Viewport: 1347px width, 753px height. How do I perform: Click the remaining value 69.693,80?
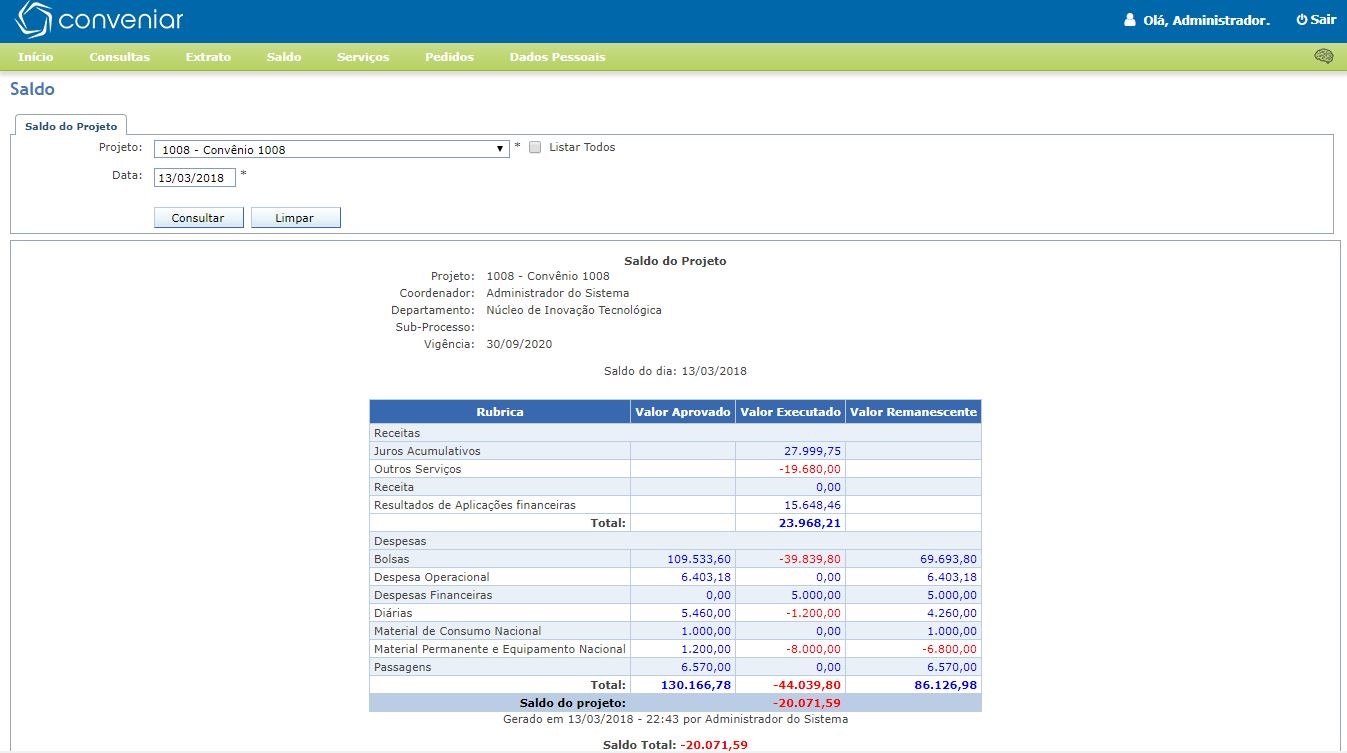948,559
